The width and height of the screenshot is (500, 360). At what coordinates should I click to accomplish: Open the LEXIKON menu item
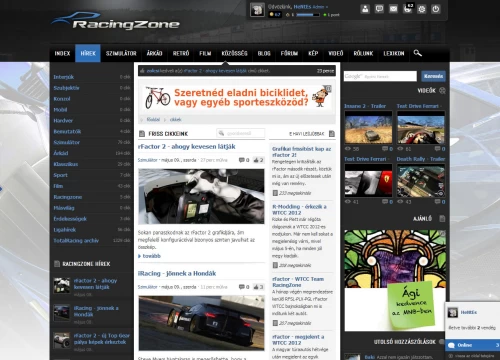394,53
